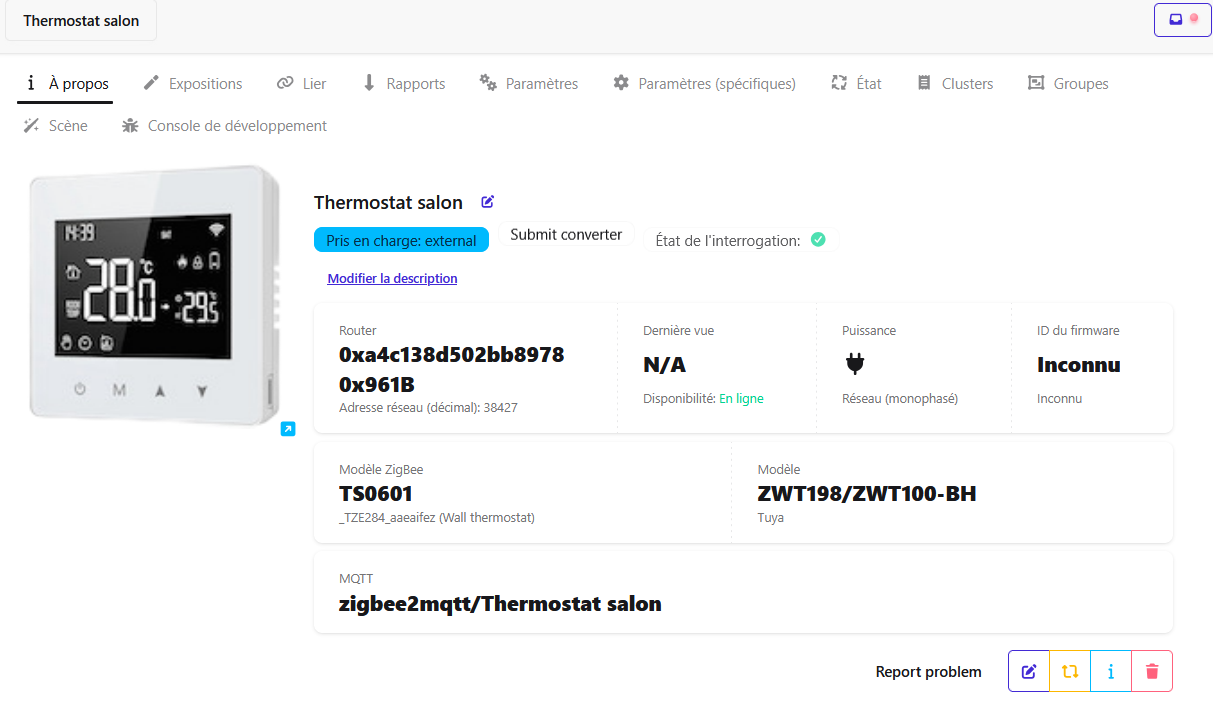The height and width of the screenshot is (706, 1213).
Task: Switch to the Lier tab
Action: click(x=302, y=84)
